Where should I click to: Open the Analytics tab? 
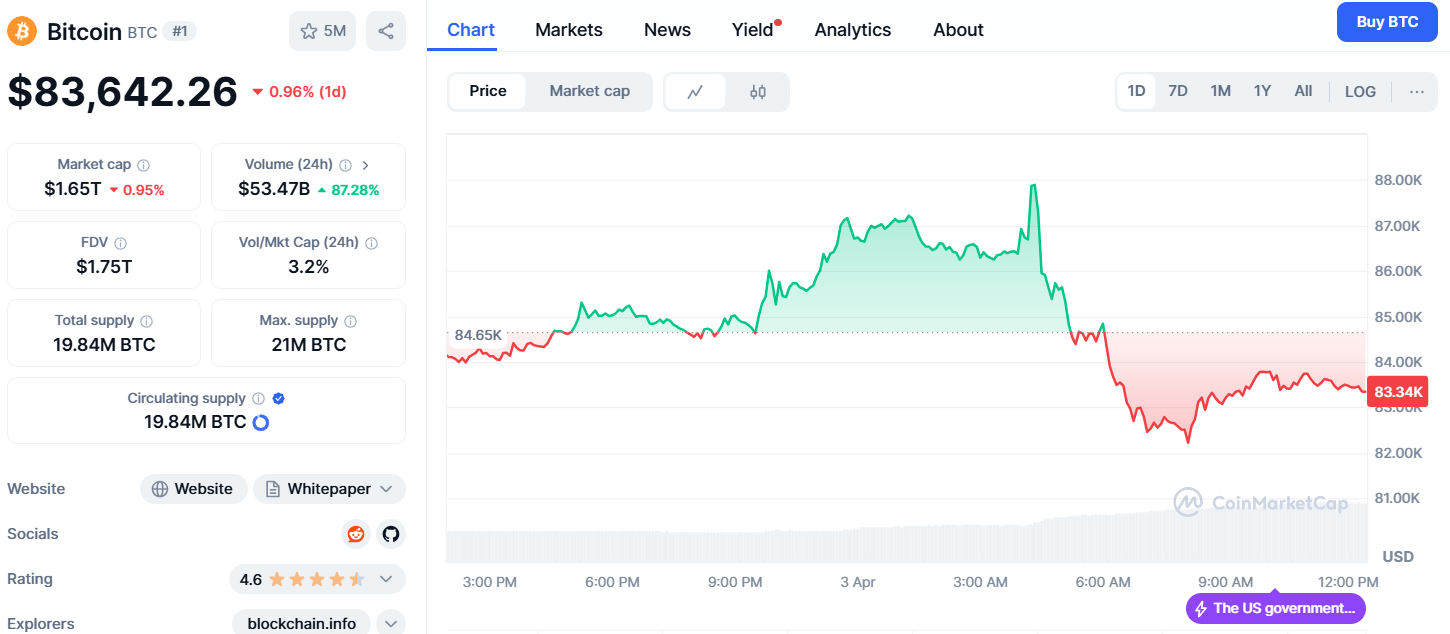(x=853, y=30)
